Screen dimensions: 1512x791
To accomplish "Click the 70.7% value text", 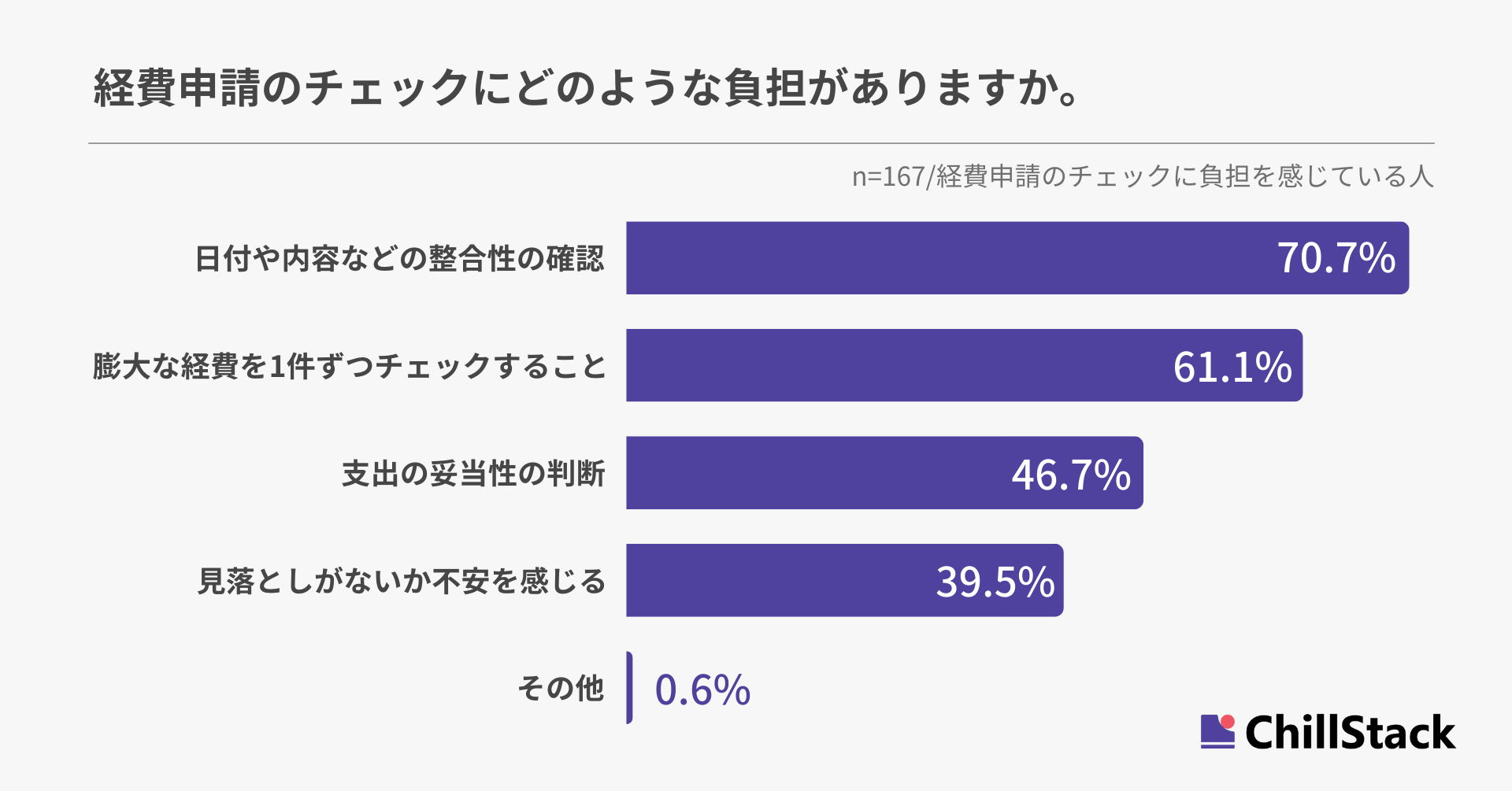I will (x=1336, y=258).
